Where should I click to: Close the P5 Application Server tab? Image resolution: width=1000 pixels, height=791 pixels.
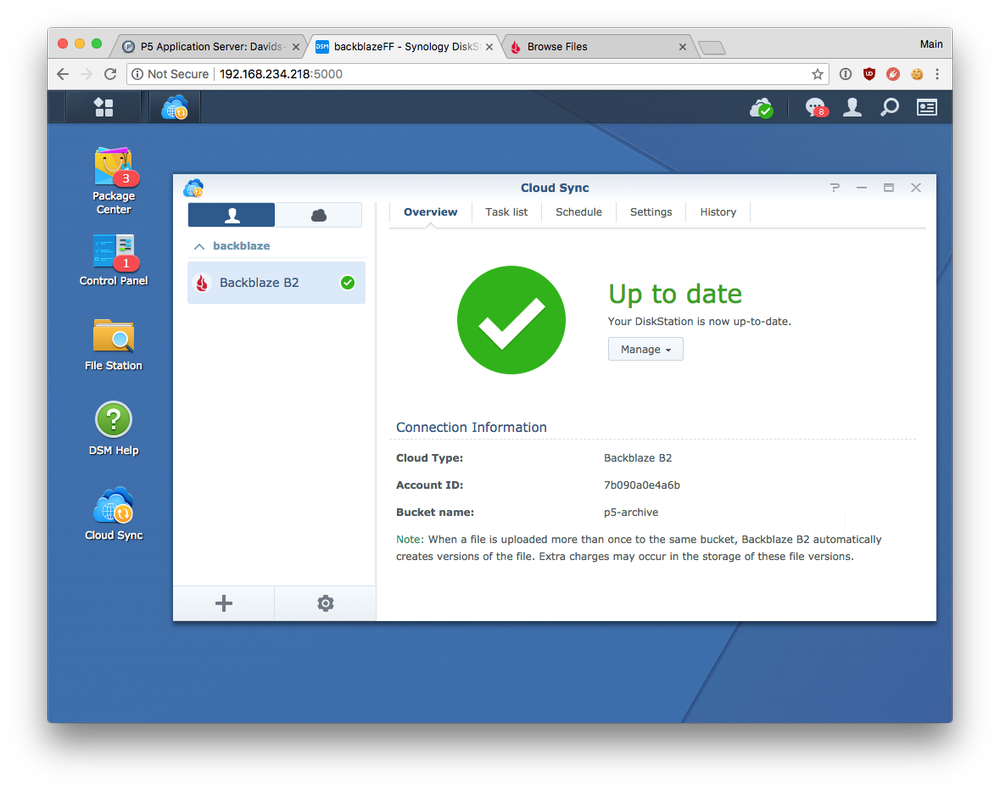coord(296,47)
